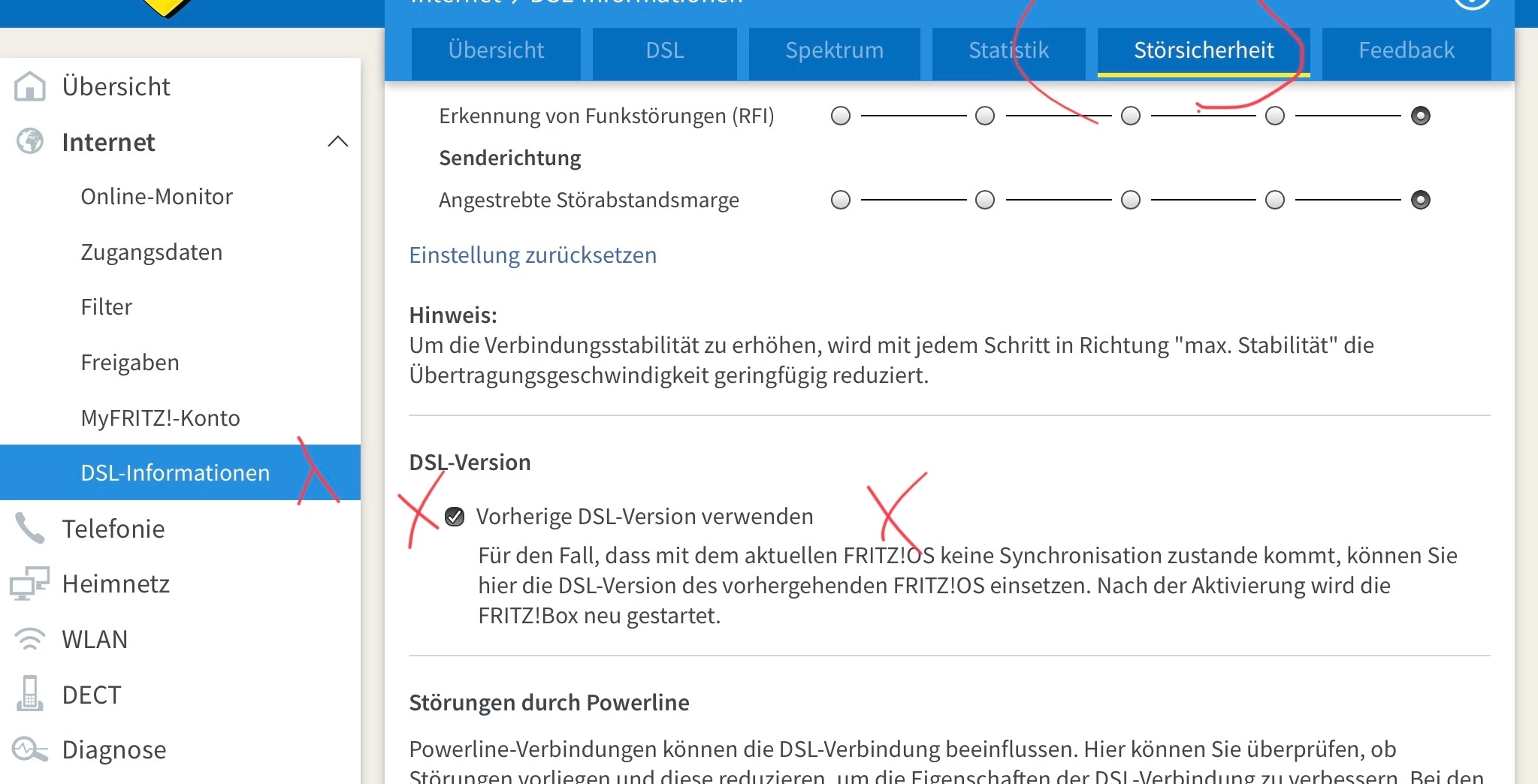The height and width of the screenshot is (784, 1538).
Task: Click the globe icon beside Internet
Action: [30, 141]
